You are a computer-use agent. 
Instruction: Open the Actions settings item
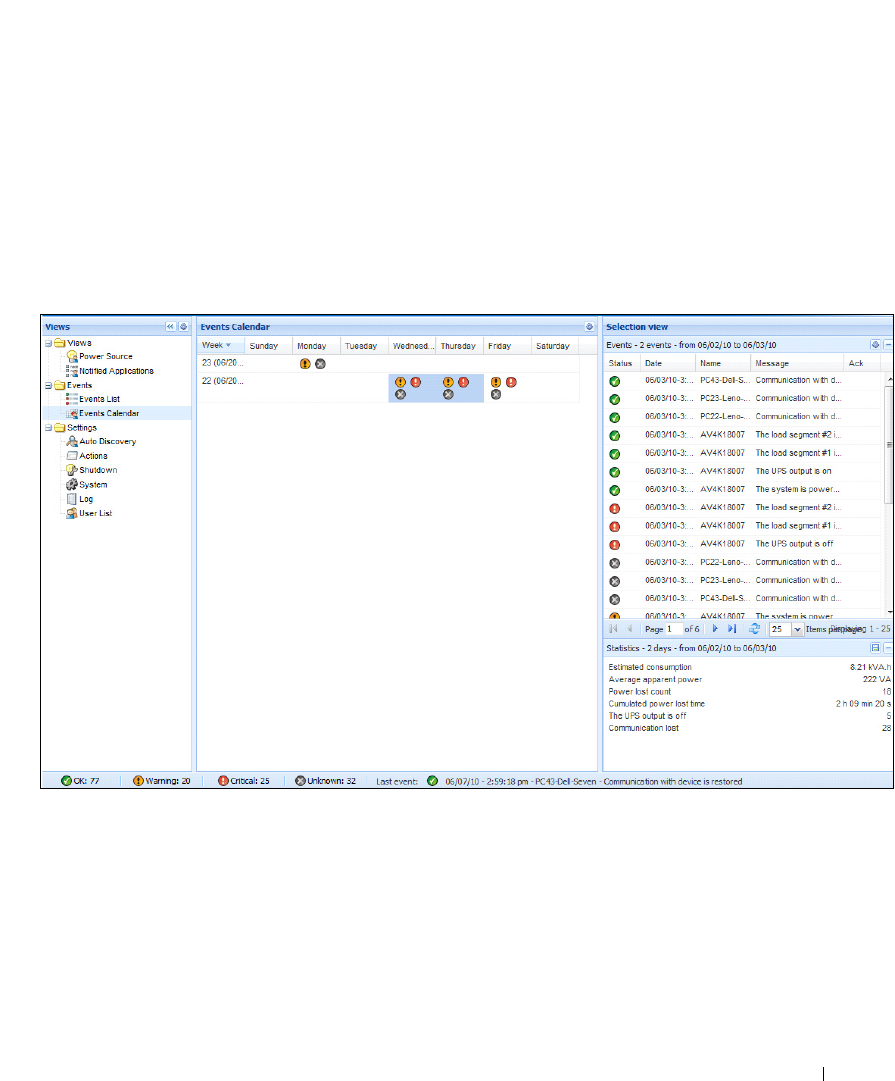point(93,456)
